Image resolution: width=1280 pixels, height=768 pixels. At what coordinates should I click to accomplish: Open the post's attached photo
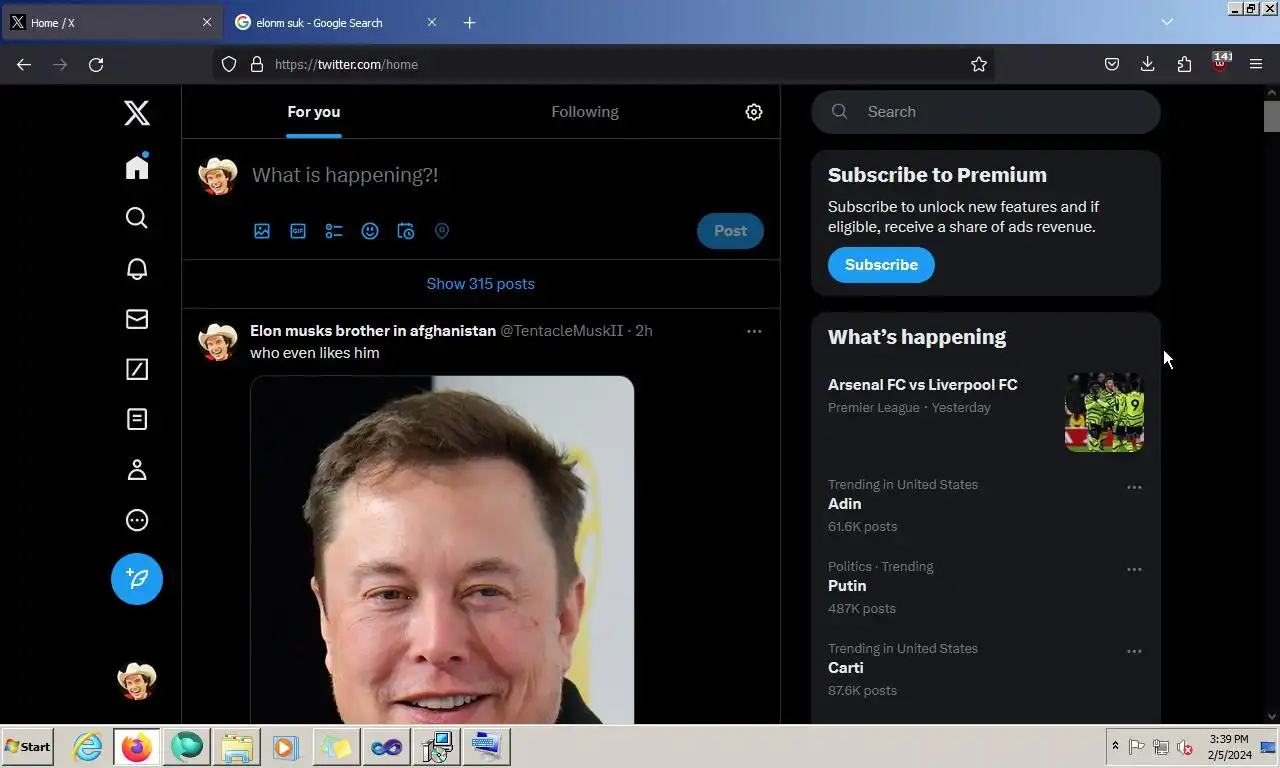coord(442,549)
